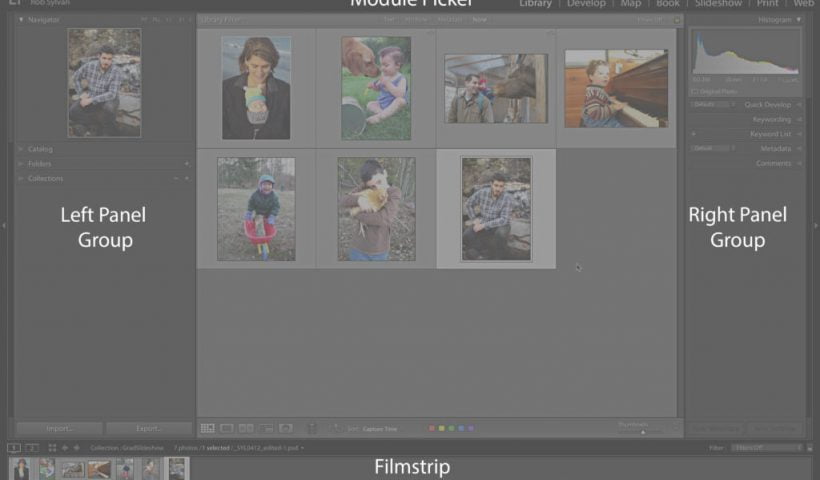
Task: Expand the Catalog panel
Action: point(21,149)
